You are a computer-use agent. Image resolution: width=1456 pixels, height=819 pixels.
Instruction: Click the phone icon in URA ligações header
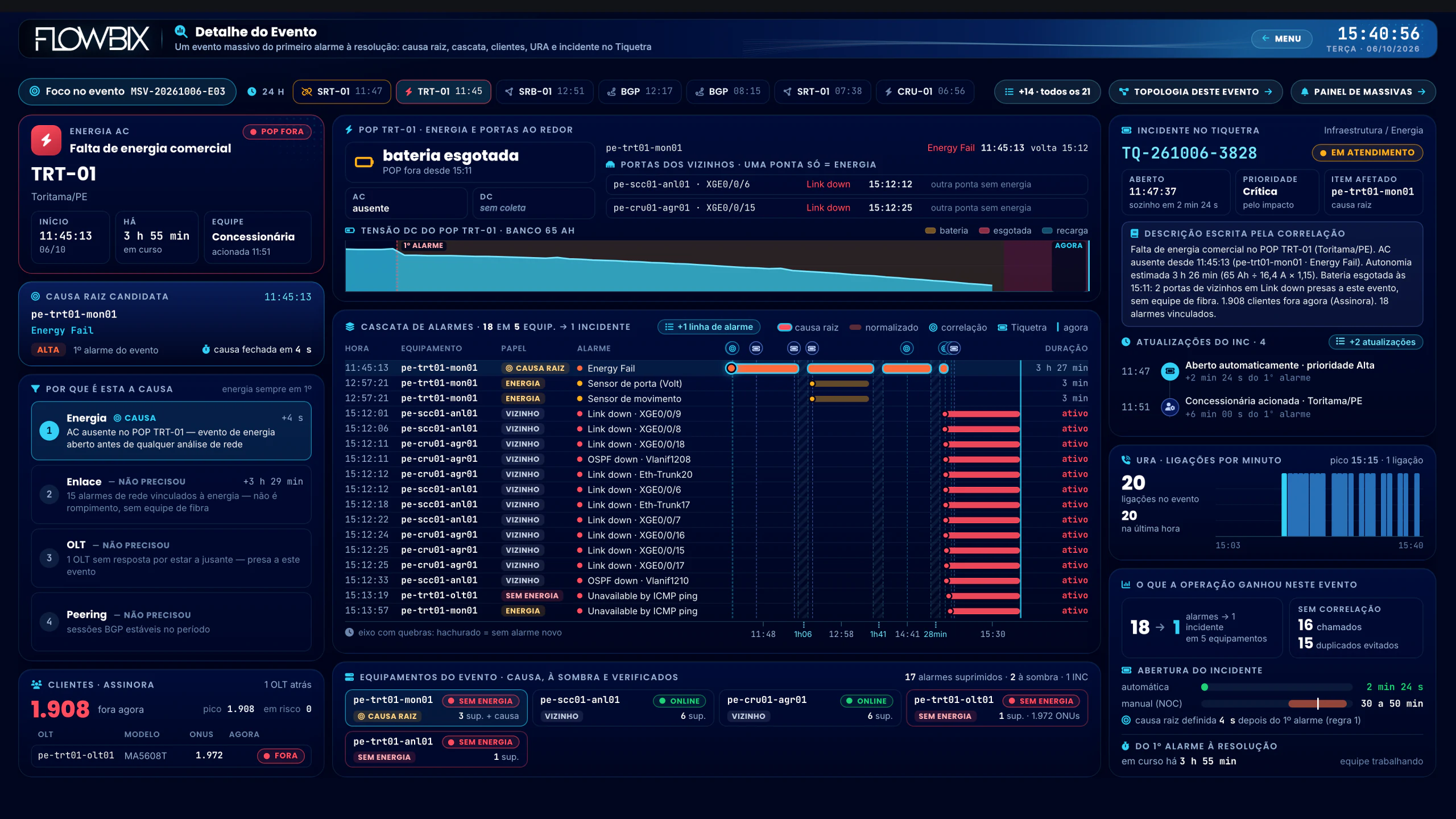(x=1126, y=460)
